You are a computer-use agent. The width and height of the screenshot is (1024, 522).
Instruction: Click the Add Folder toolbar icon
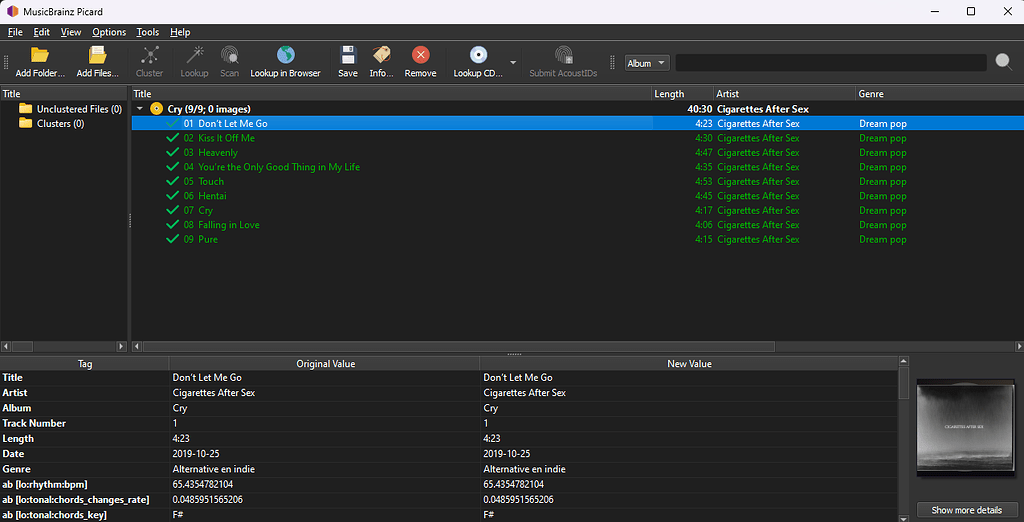click(40, 55)
